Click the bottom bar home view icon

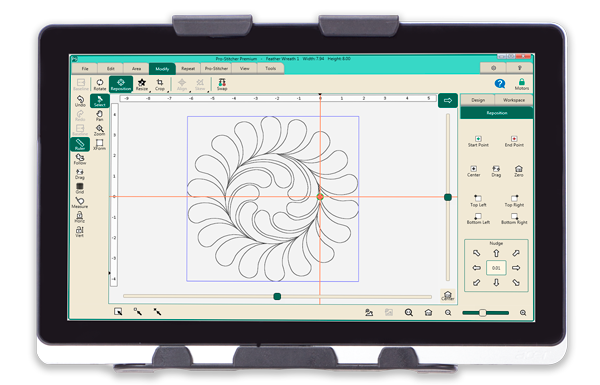[x=428, y=313]
